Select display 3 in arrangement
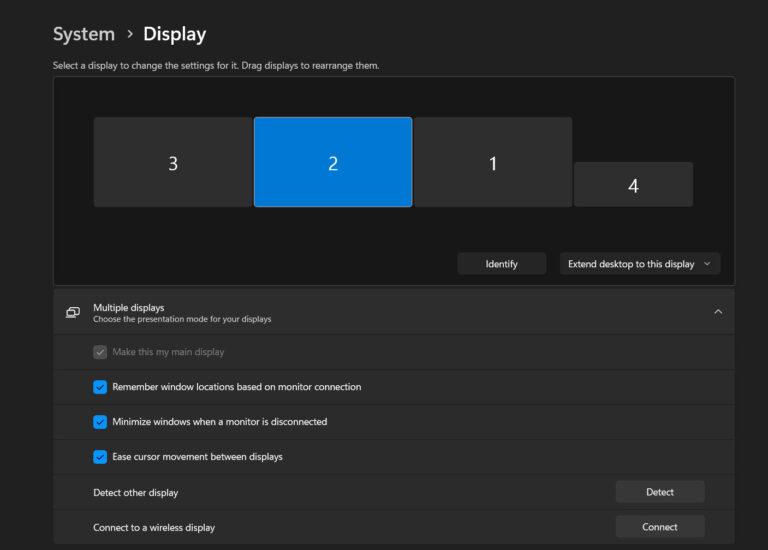 click(x=173, y=163)
